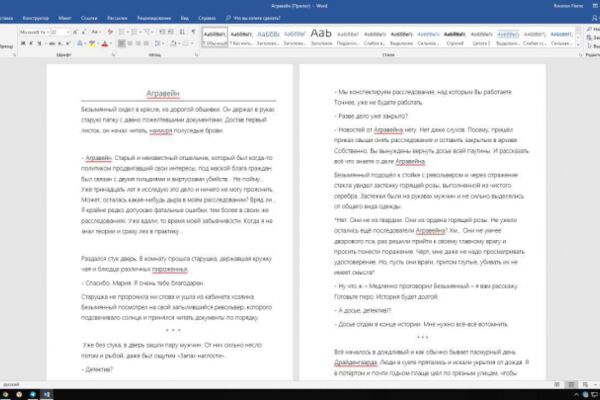
Task: Click the русский language indicator in status bar
Action: click(11, 384)
